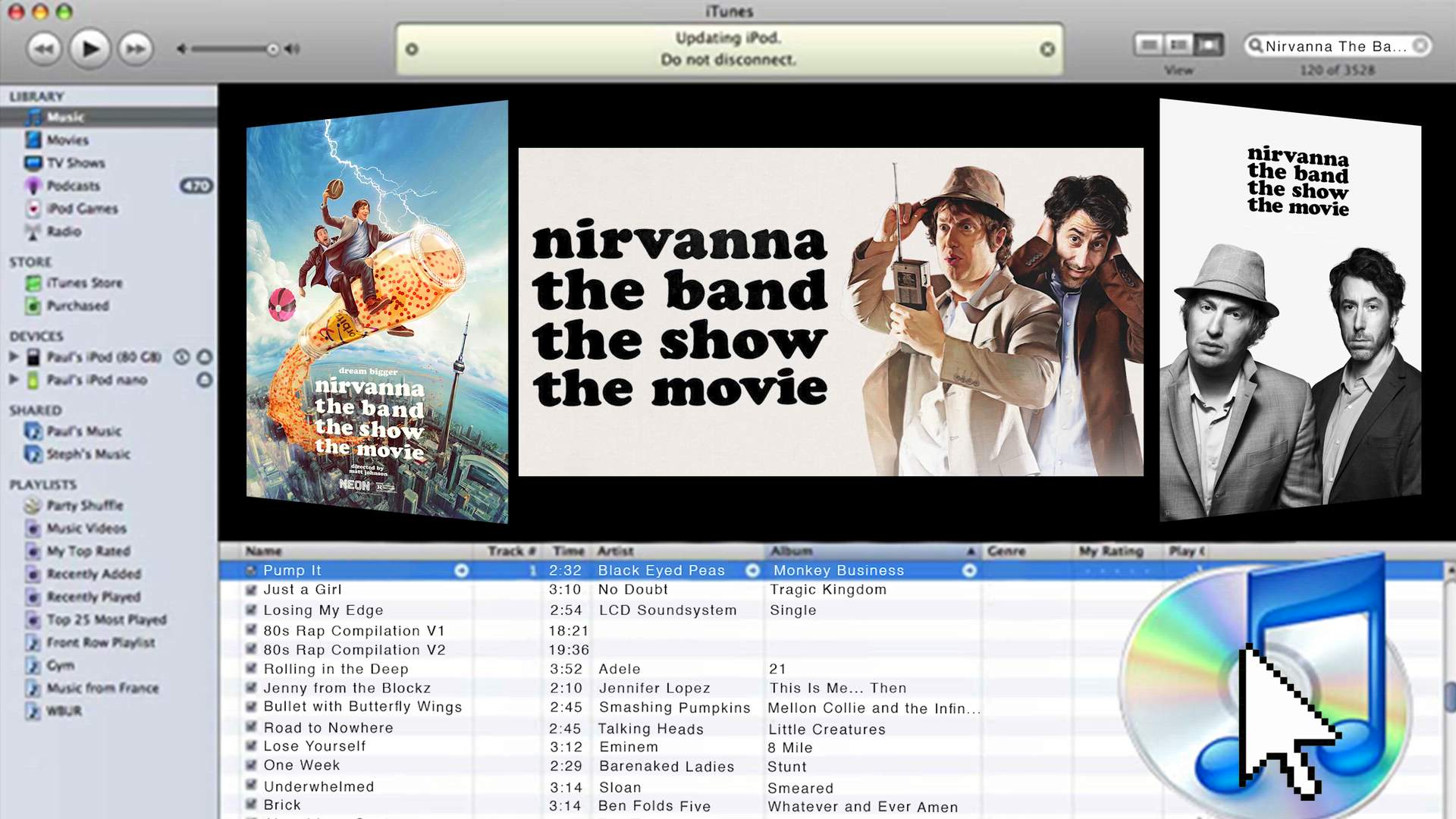Expand Paul's iPod nano device
This screenshot has width=1456, height=819.
point(14,379)
